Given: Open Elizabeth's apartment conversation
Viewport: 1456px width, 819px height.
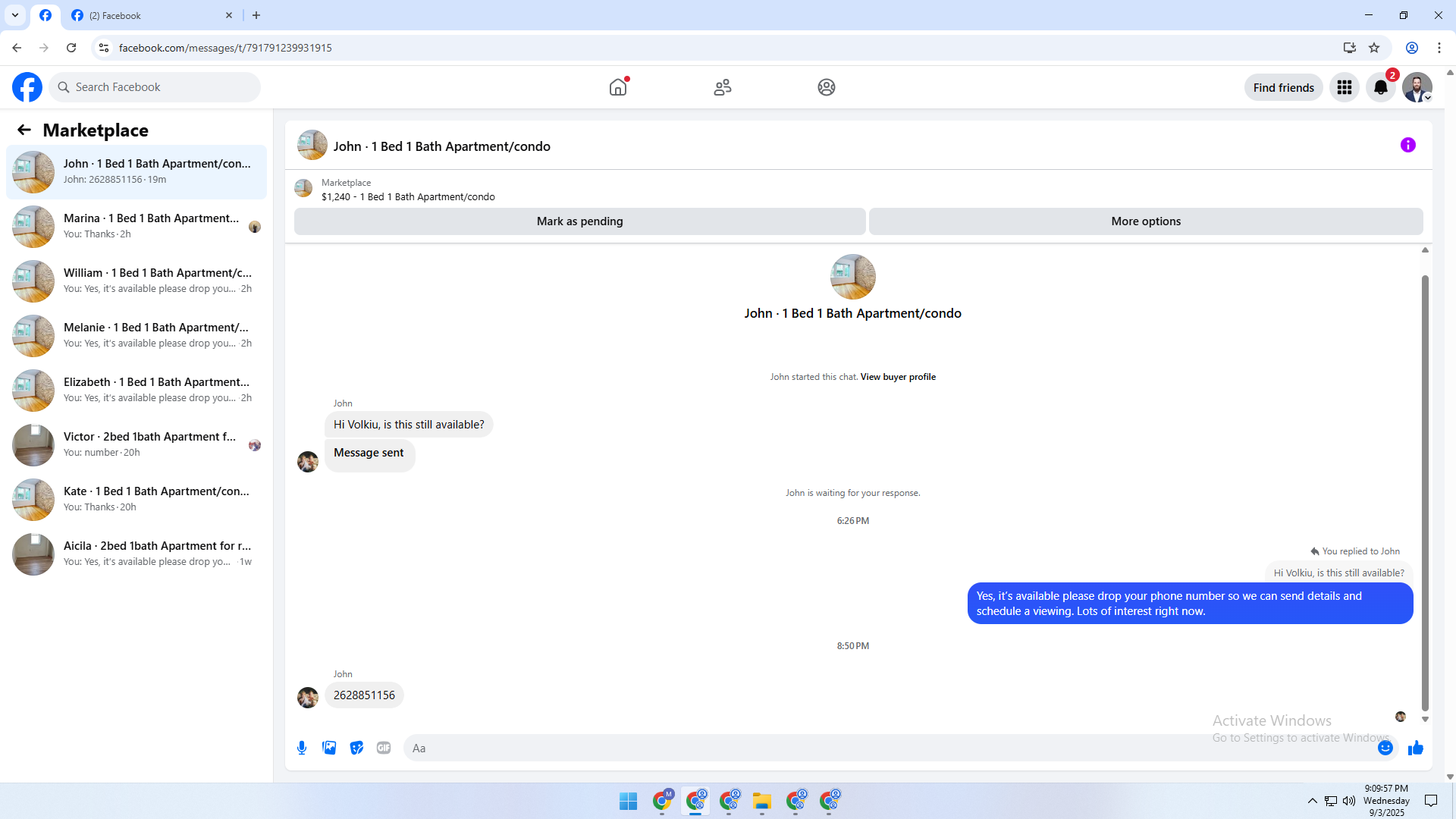Looking at the screenshot, I should (136, 391).
